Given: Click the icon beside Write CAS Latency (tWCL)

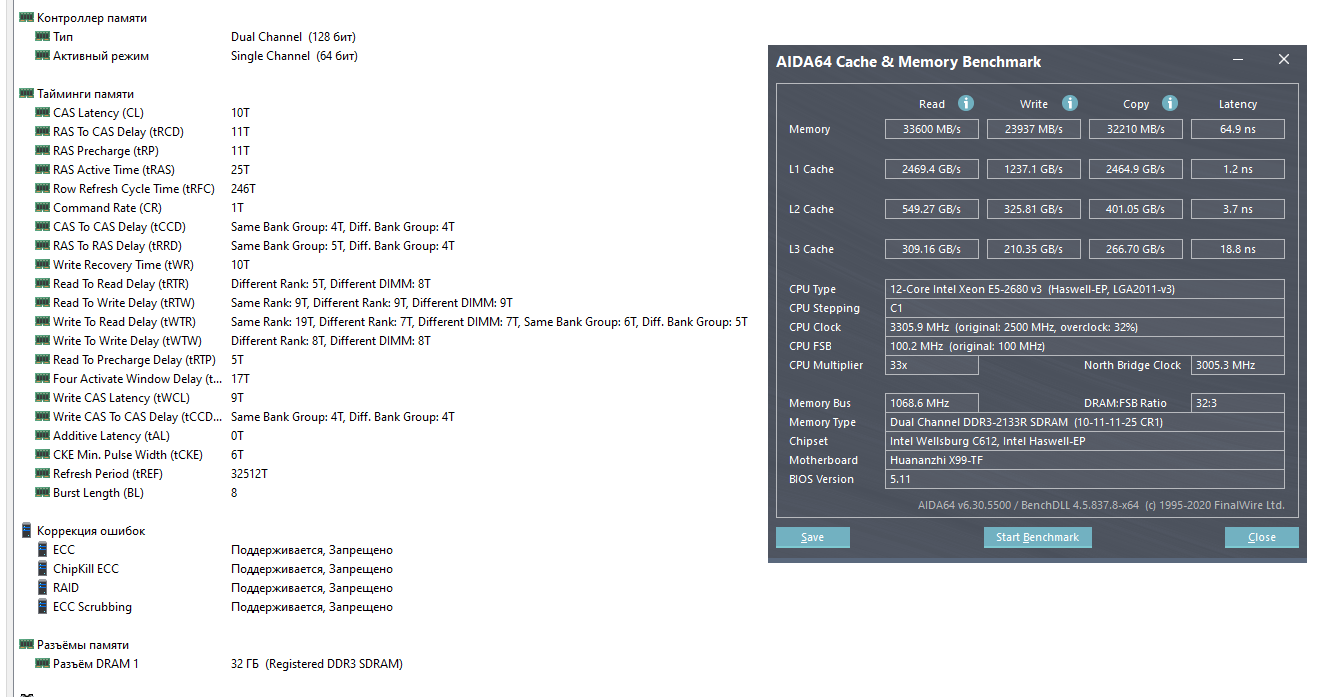Looking at the screenshot, I should click(42, 398).
